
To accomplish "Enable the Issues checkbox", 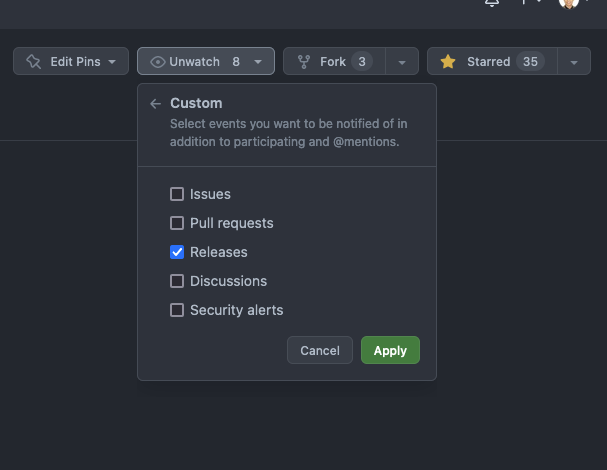I will coord(177,194).
